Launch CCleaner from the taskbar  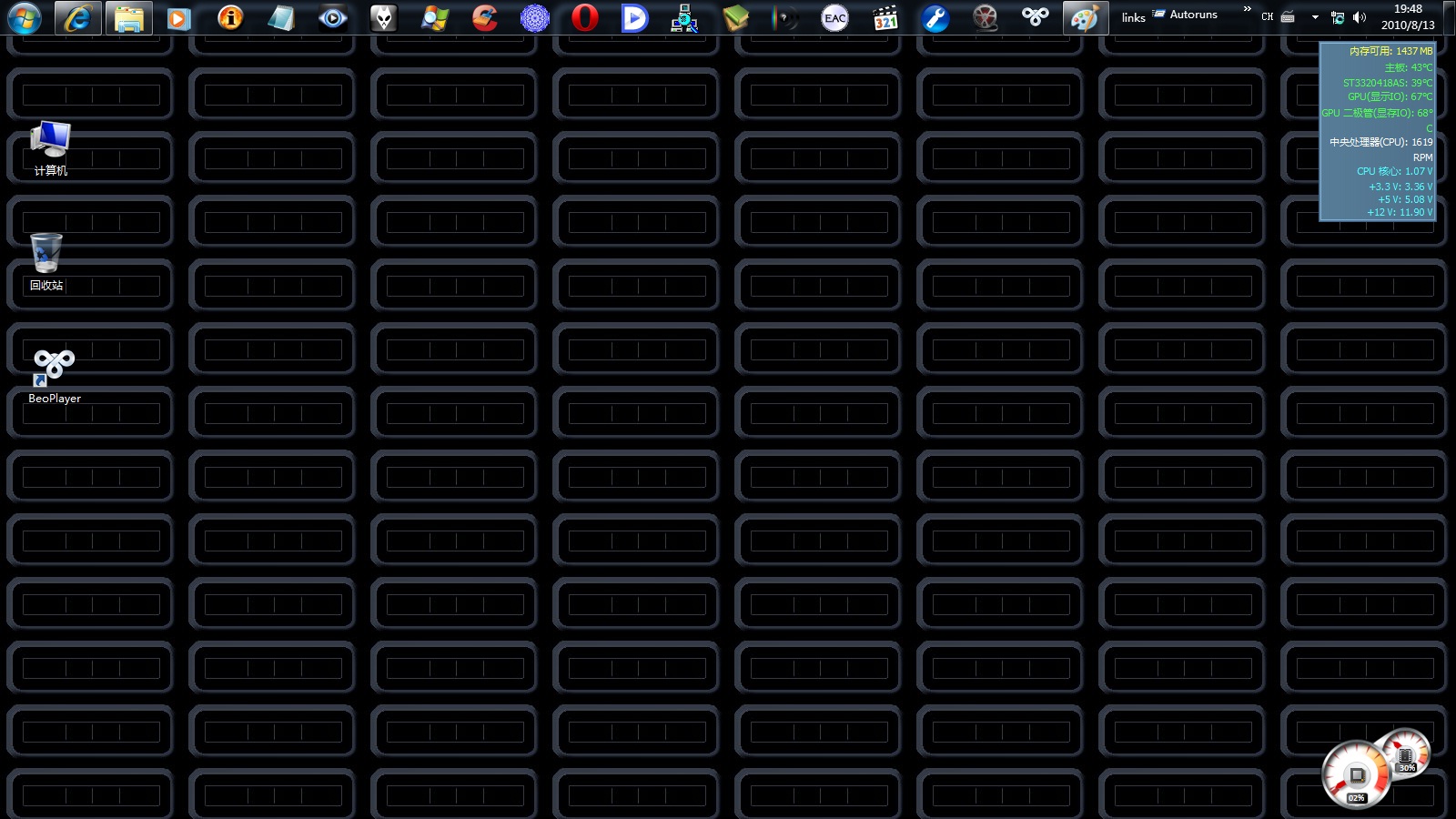coord(484,17)
